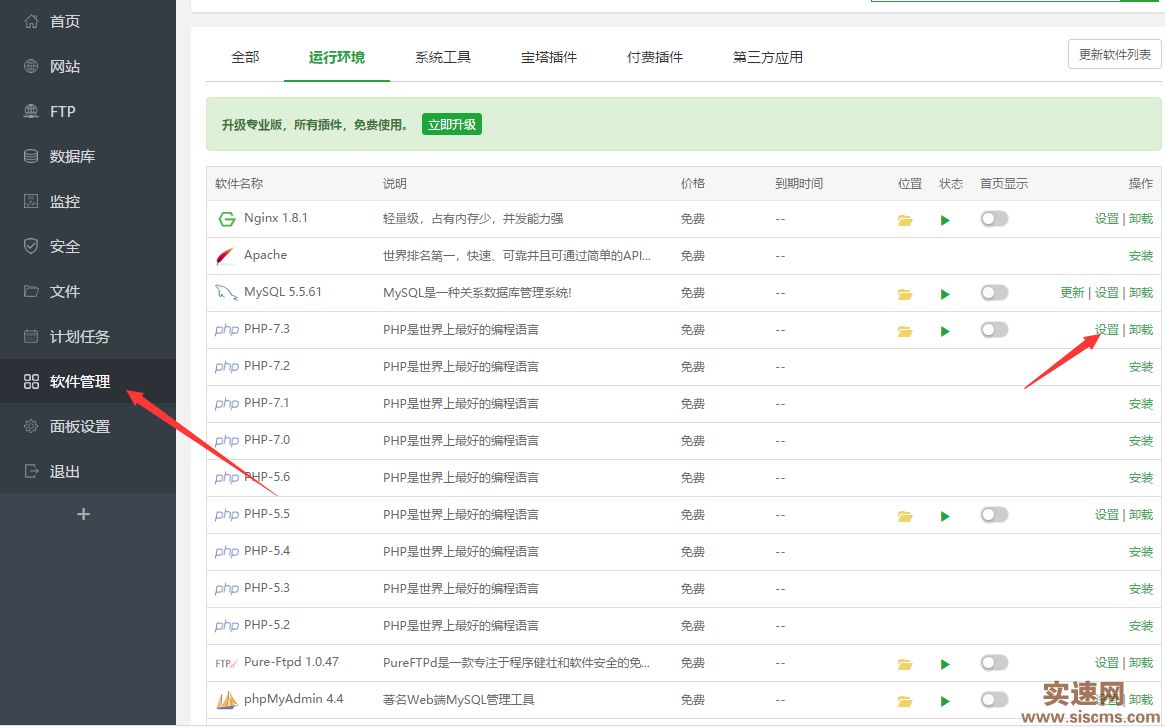Image resolution: width=1165 pixels, height=728 pixels.
Task: Open 设置 for PHP-7.3
Action: [x=1106, y=329]
